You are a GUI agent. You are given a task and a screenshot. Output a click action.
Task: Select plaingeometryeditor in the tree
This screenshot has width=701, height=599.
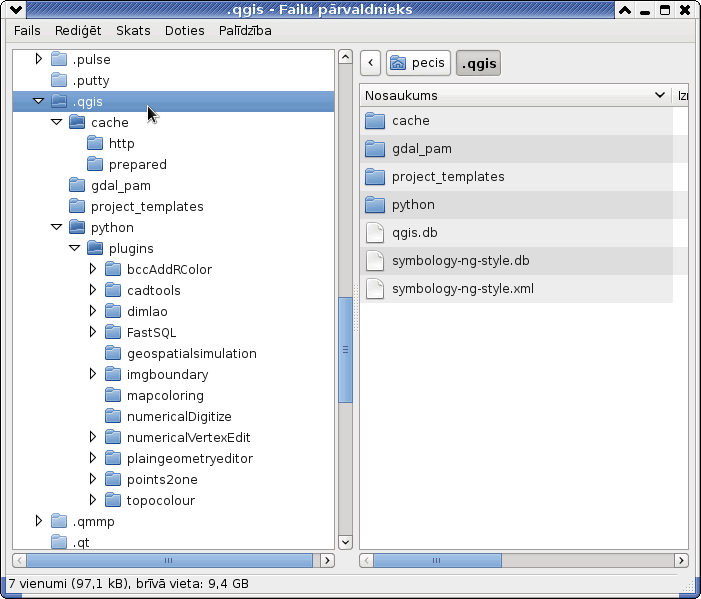point(190,459)
